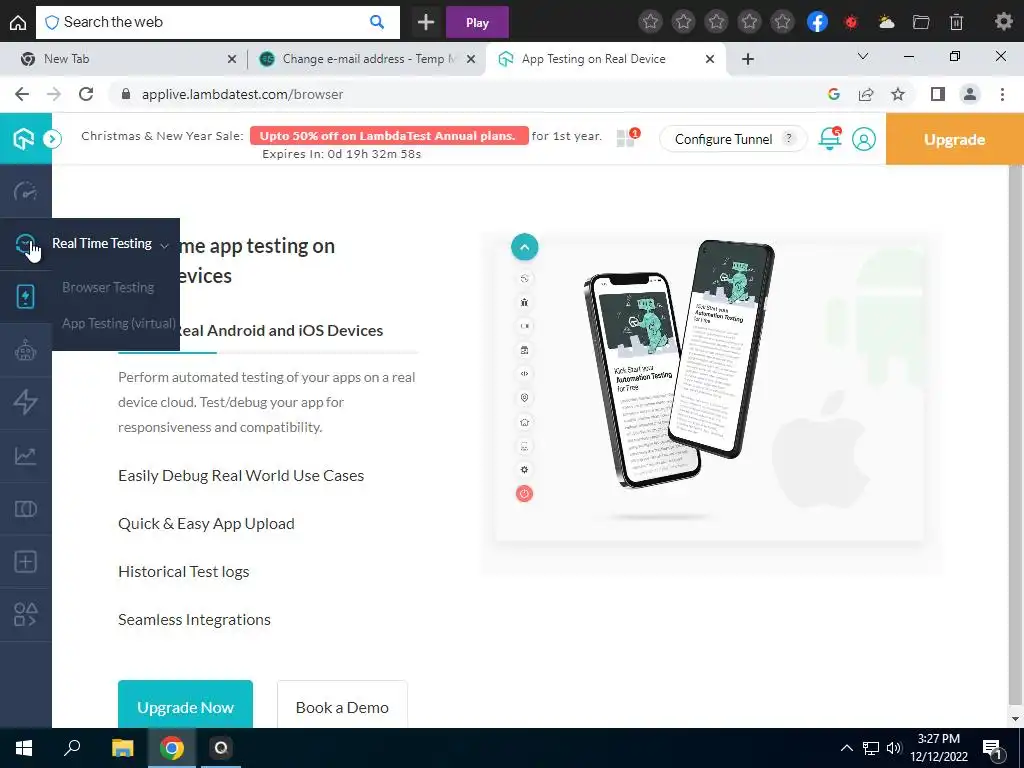The width and height of the screenshot is (1024, 768).
Task: Go back with the browser back arrow
Action: [22, 94]
